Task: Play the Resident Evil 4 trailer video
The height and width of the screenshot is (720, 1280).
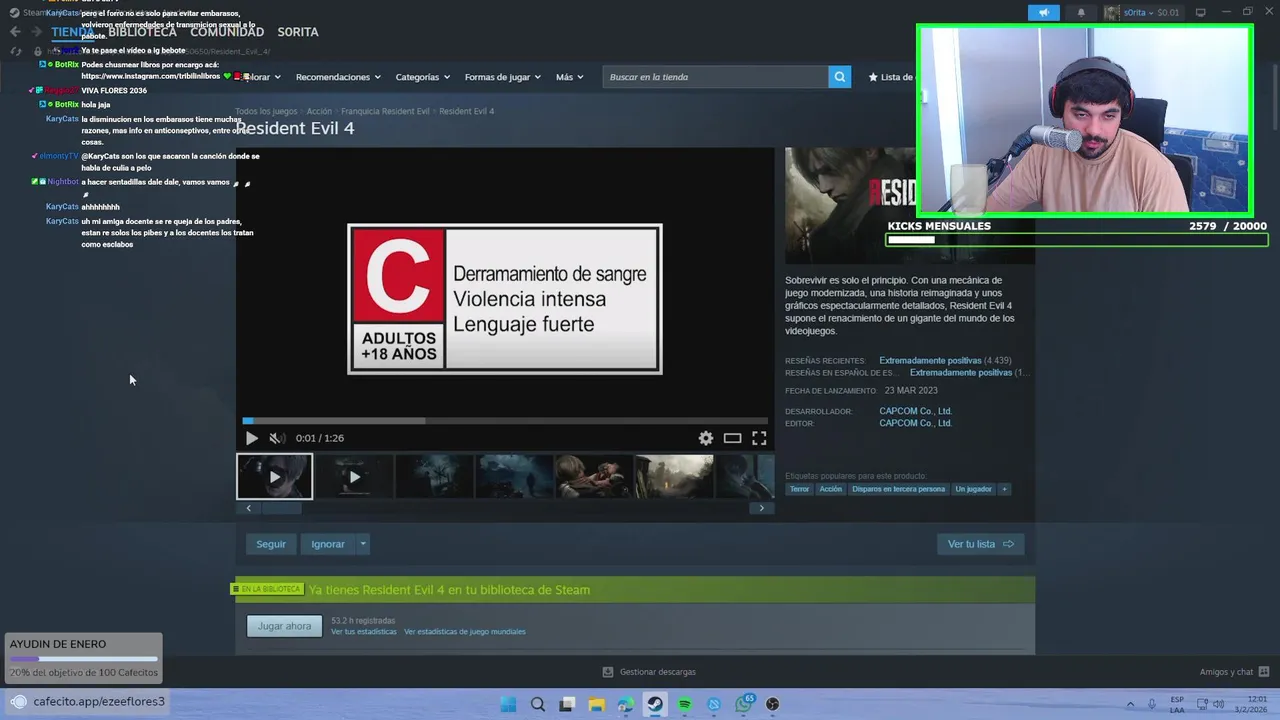Action: coord(251,438)
